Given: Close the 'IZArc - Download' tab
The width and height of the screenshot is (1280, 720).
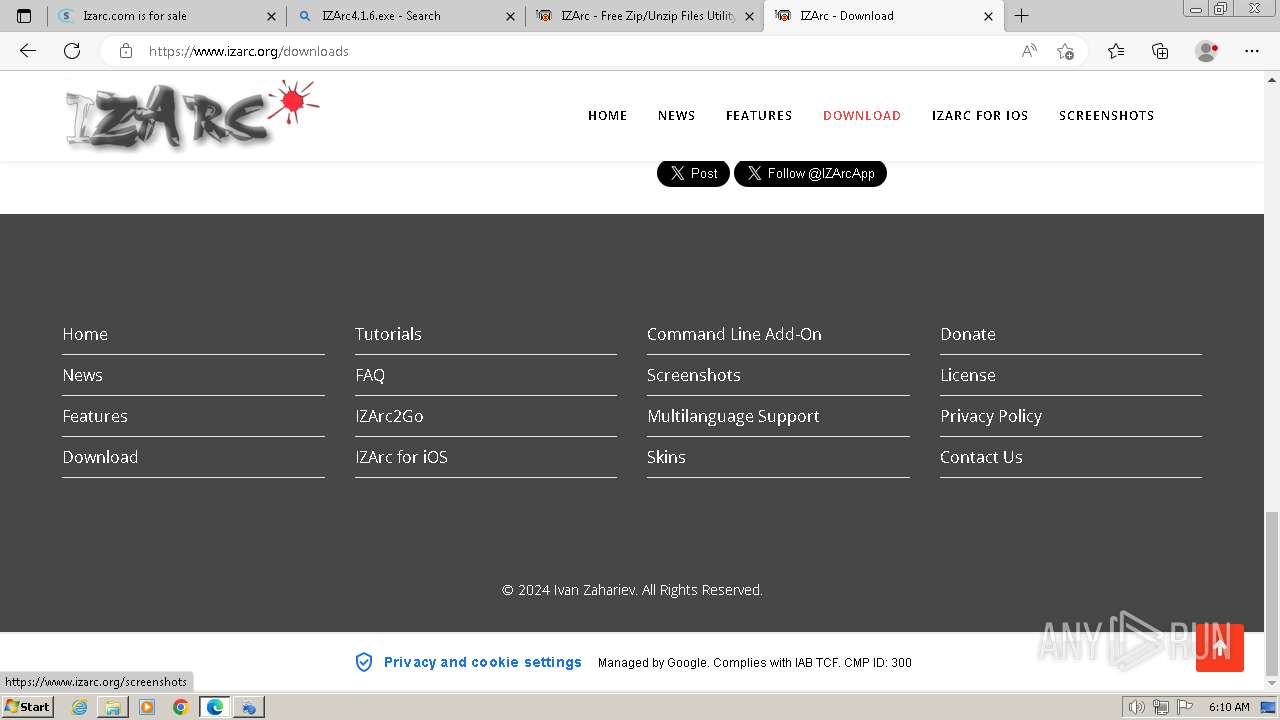Looking at the screenshot, I should tap(988, 16).
